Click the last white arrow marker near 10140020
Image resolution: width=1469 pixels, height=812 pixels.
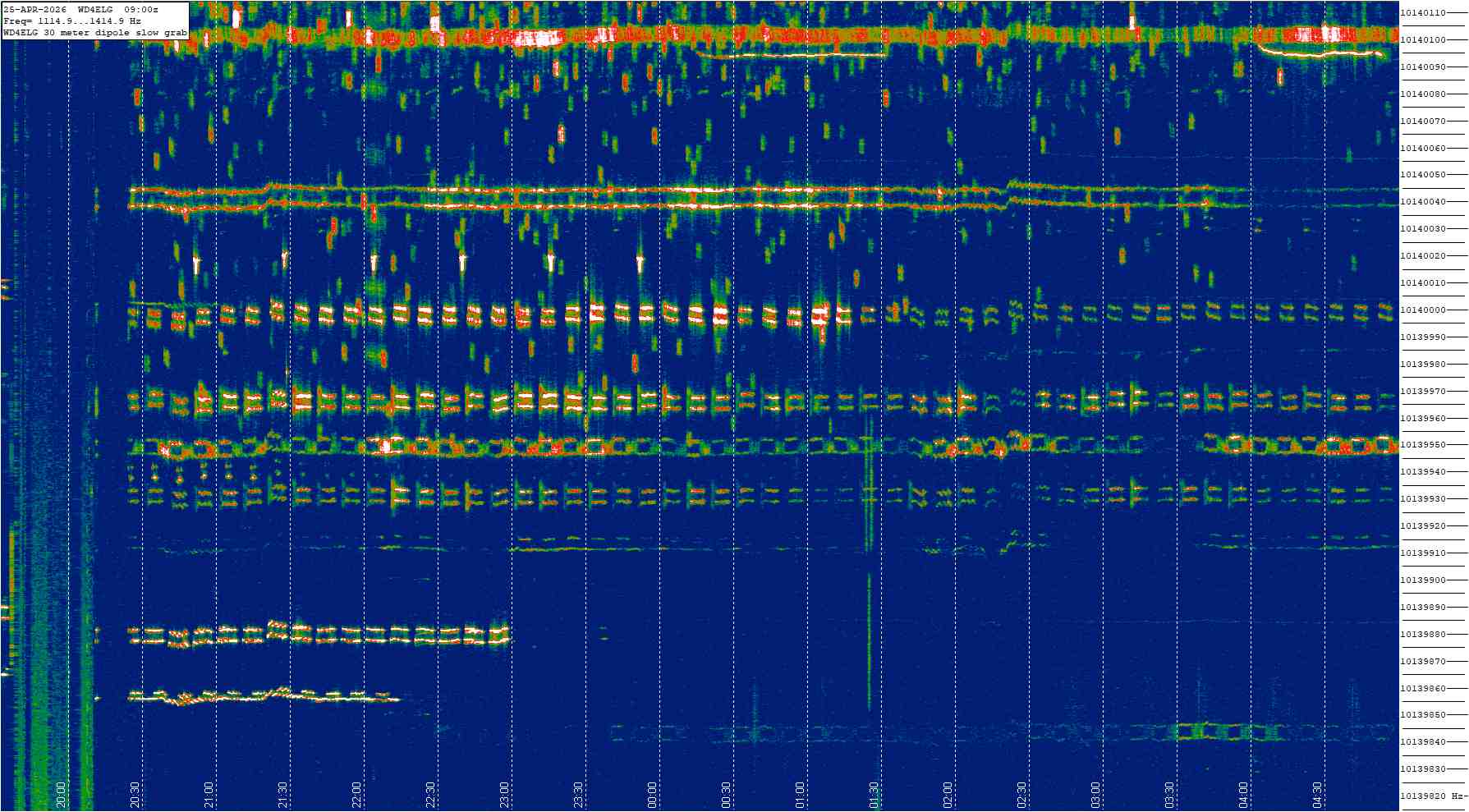[x=640, y=264]
